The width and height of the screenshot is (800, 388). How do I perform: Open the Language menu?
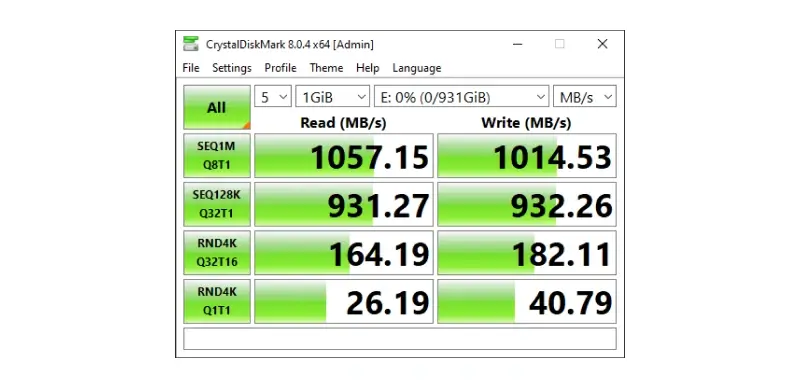[x=416, y=68]
